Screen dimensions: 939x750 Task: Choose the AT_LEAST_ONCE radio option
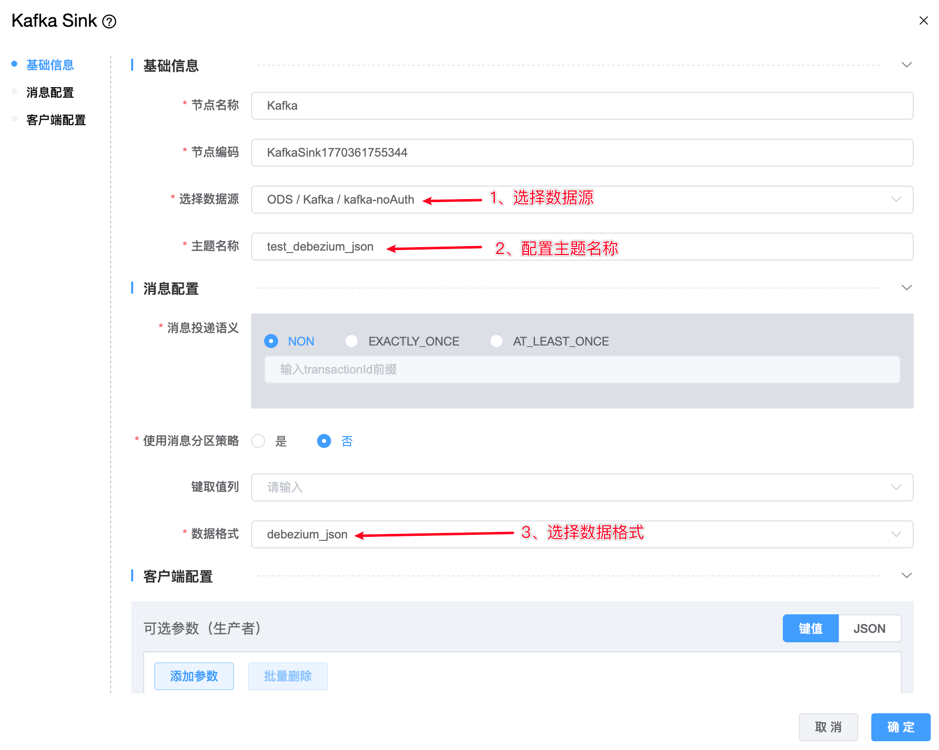[x=497, y=341]
